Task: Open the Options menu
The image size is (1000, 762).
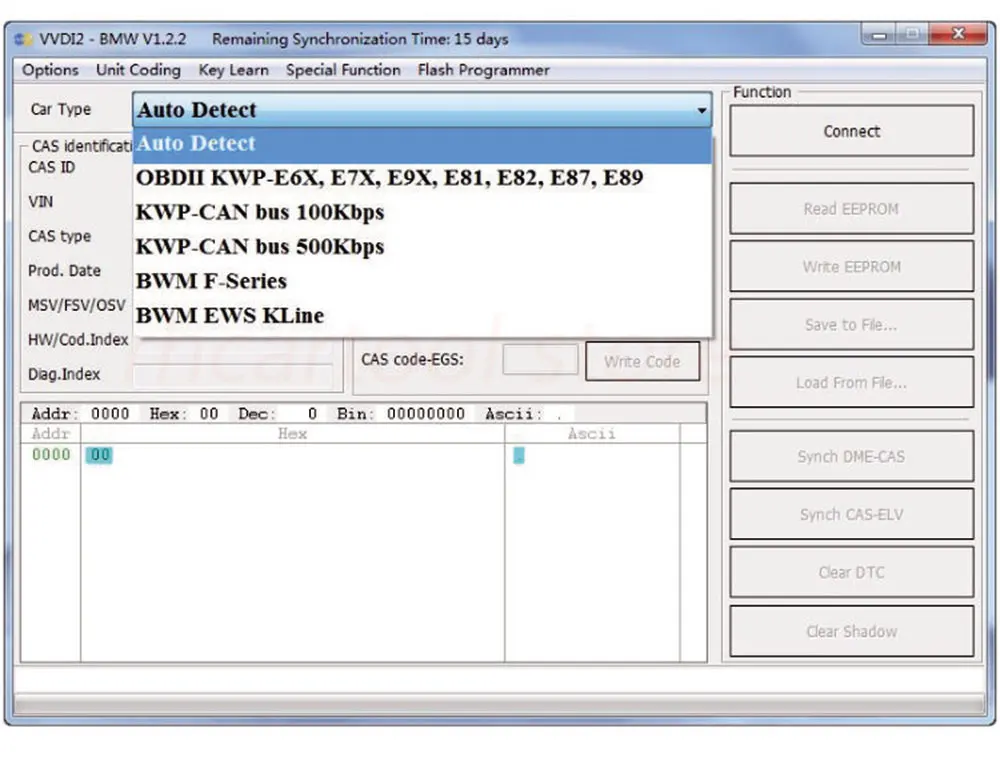Action: [x=50, y=70]
